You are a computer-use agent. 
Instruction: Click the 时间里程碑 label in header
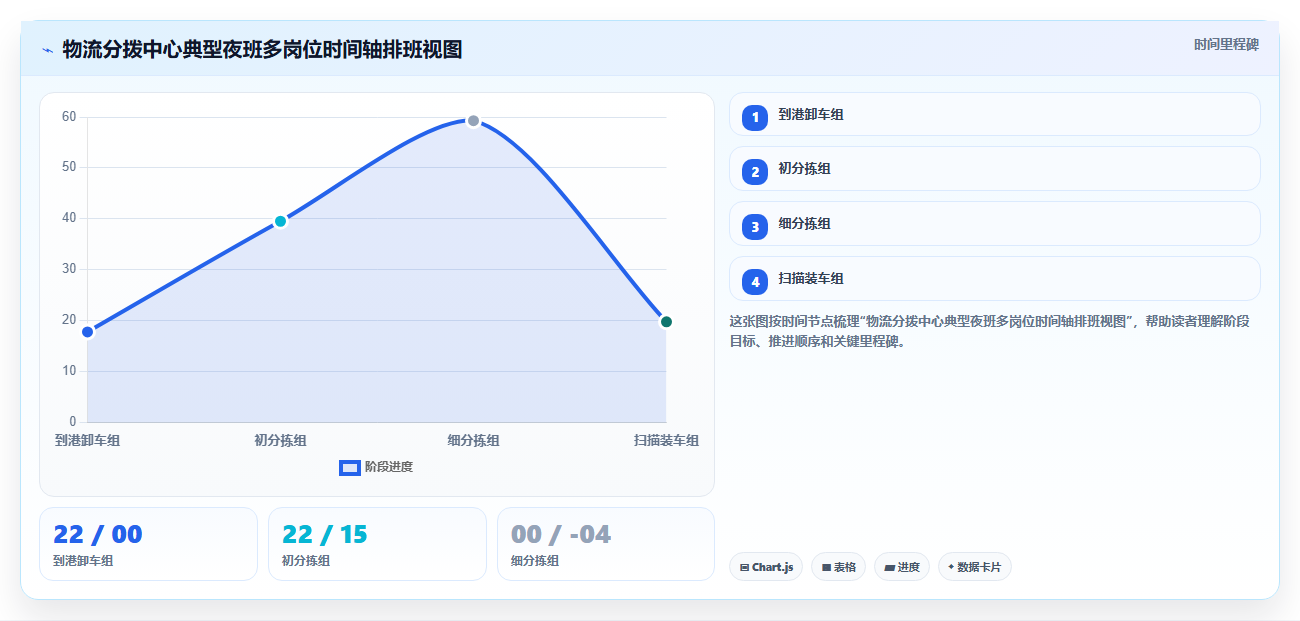tap(1226, 45)
